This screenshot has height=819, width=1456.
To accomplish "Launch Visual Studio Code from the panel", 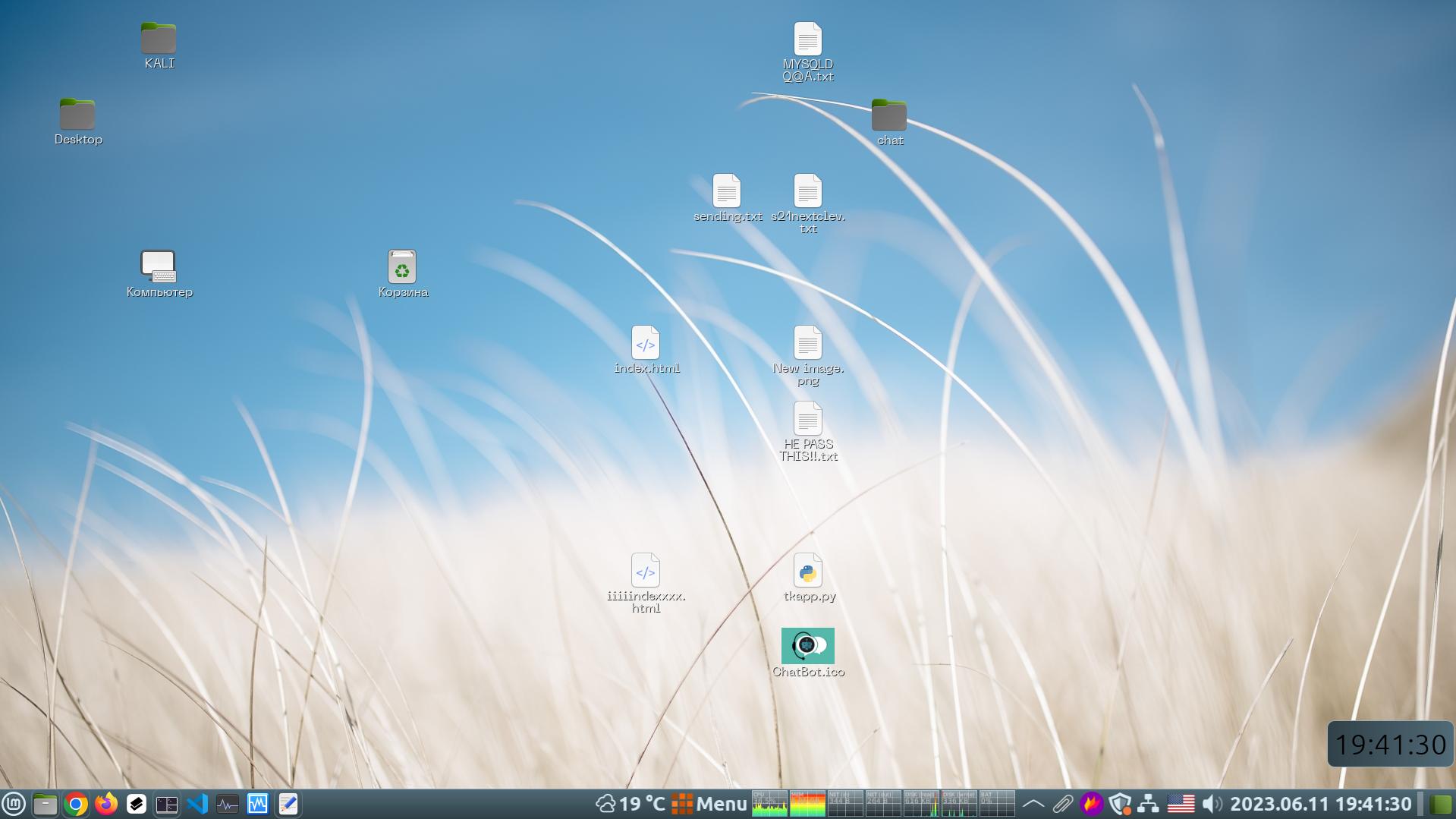I will [x=197, y=804].
